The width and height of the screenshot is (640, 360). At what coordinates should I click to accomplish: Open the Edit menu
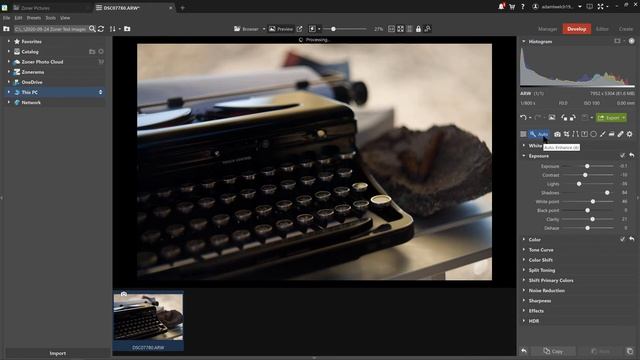coord(18,18)
